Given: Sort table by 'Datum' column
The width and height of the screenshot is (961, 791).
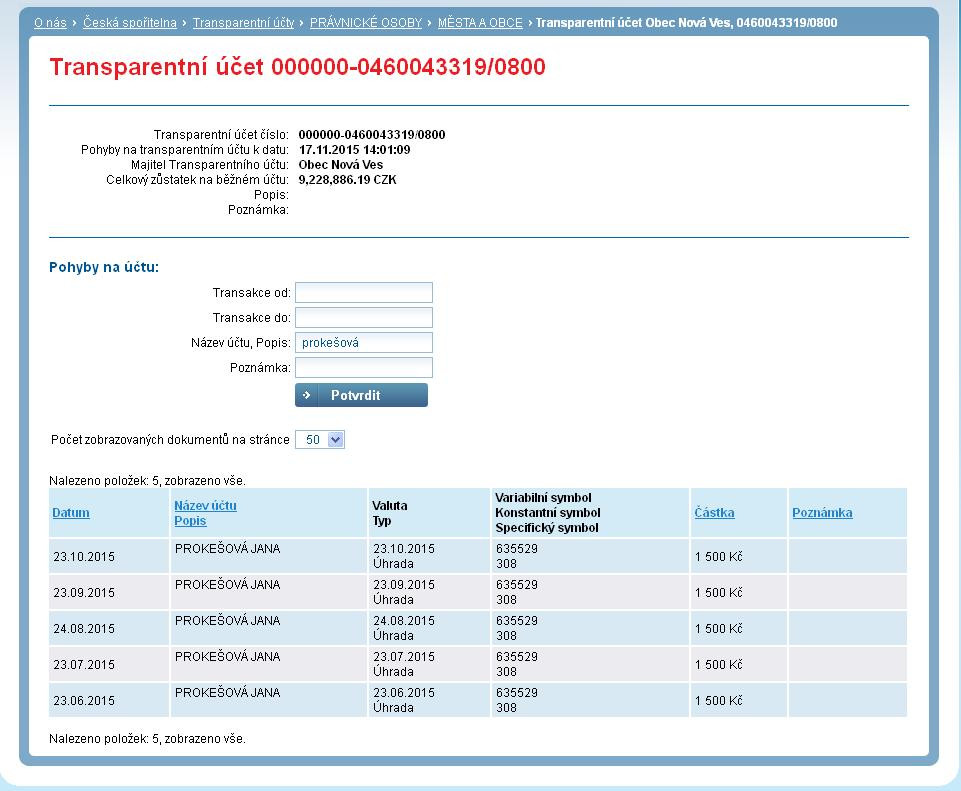Looking at the screenshot, I should click(x=71, y=513).
